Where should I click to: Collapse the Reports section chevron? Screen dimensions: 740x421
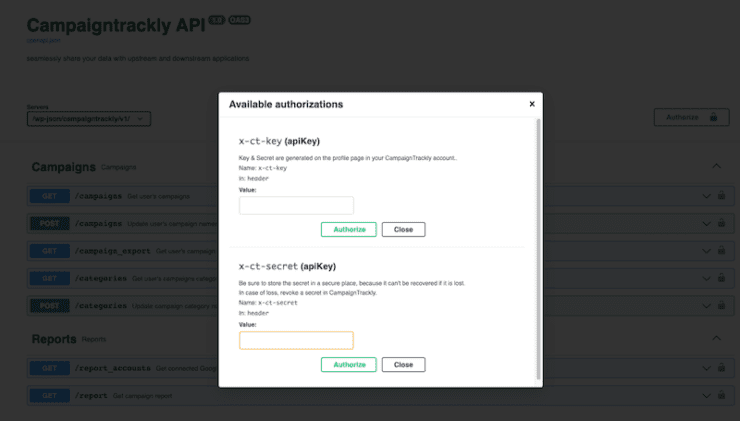(716, 339)
